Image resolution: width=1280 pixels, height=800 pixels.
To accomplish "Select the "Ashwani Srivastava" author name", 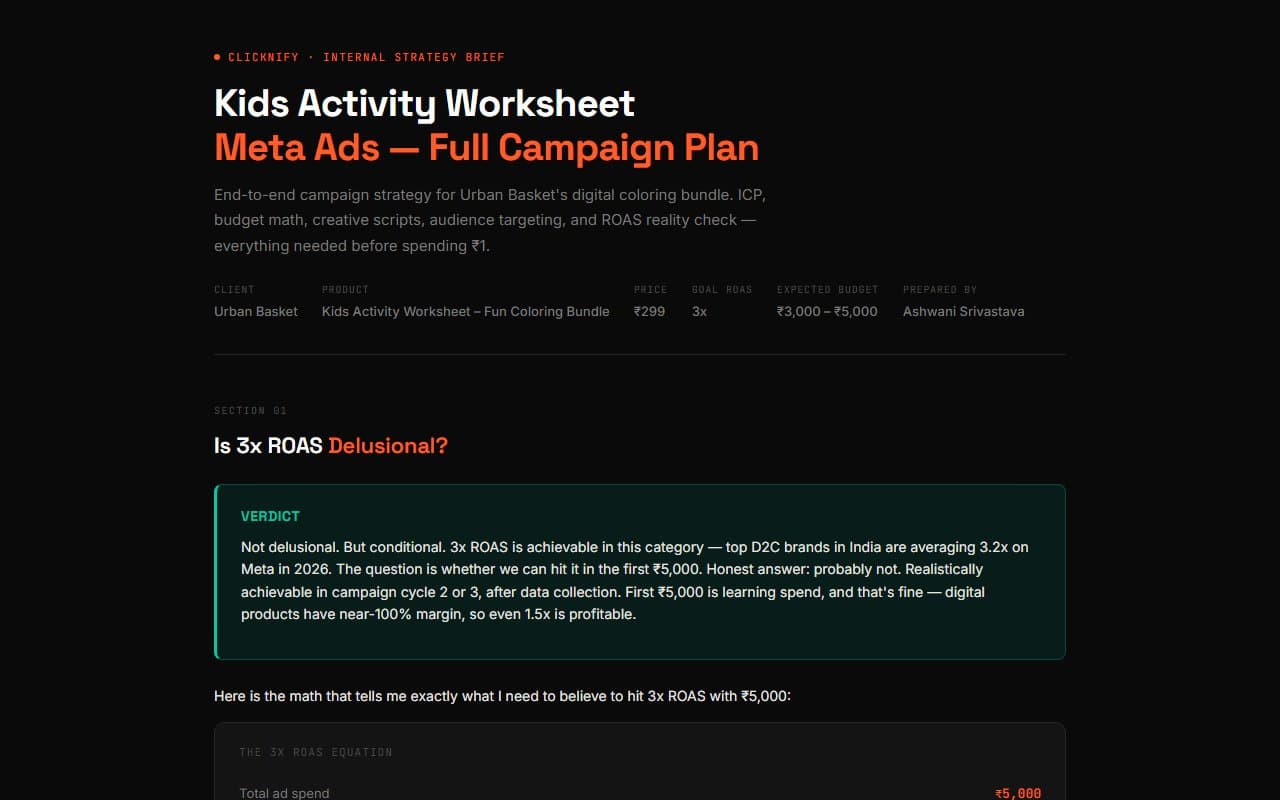I will tap(963, 311).
